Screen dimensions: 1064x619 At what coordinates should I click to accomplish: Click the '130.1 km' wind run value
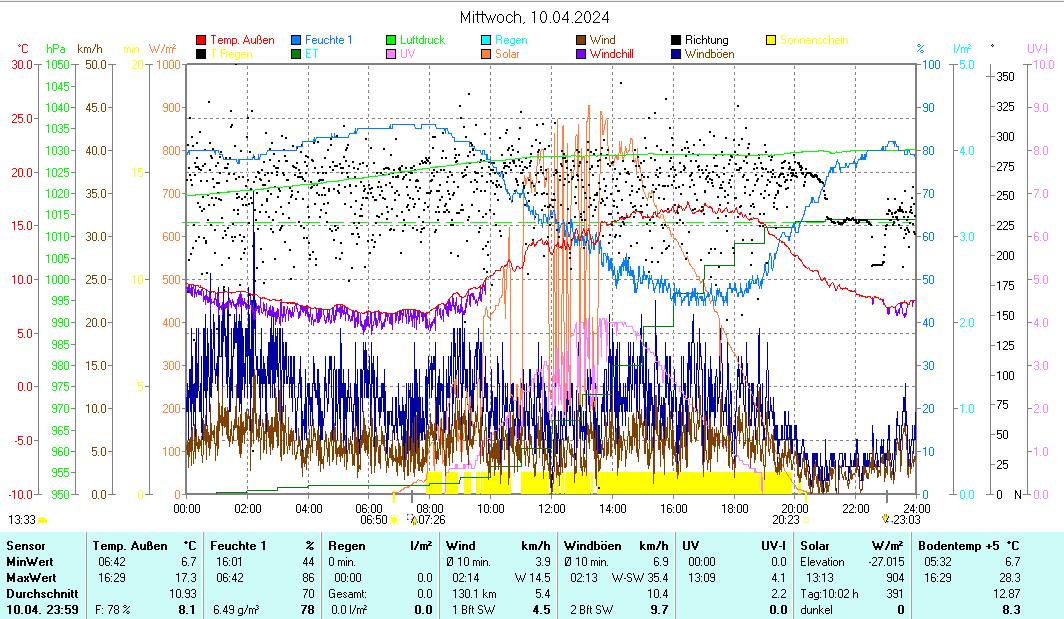click(x=474, y=594)
